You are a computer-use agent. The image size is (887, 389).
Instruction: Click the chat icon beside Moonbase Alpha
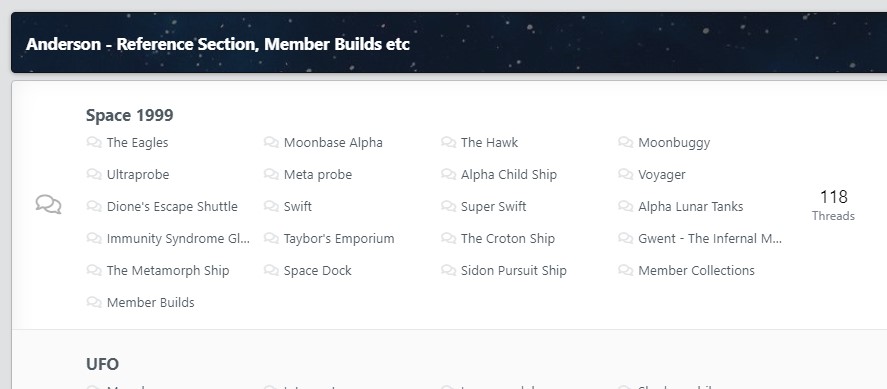click(x=272, y=142)
